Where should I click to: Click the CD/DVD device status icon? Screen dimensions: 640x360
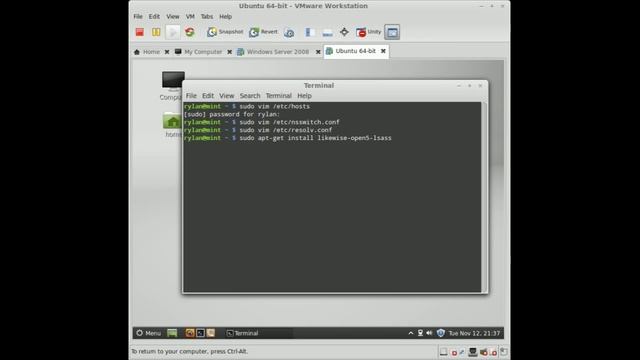pos(453,352)
